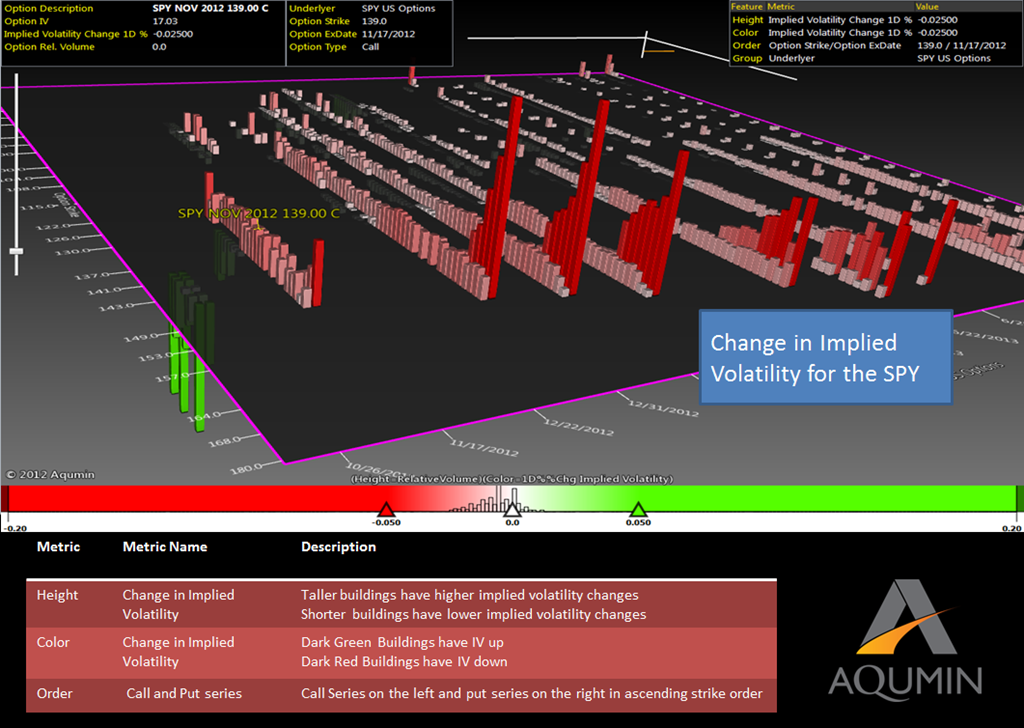Click the 11/17/2012 date axis label

484,448
